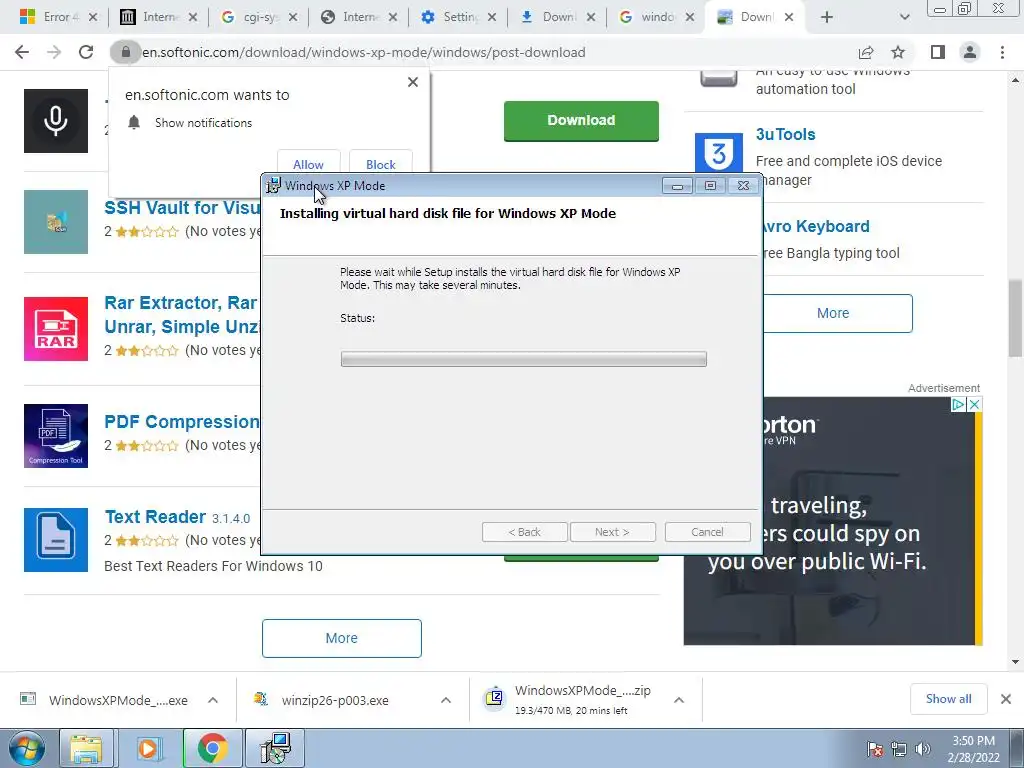Open Text Reader title link
Viewport: 1024px width, 768px height.
[x=155, y=517]
